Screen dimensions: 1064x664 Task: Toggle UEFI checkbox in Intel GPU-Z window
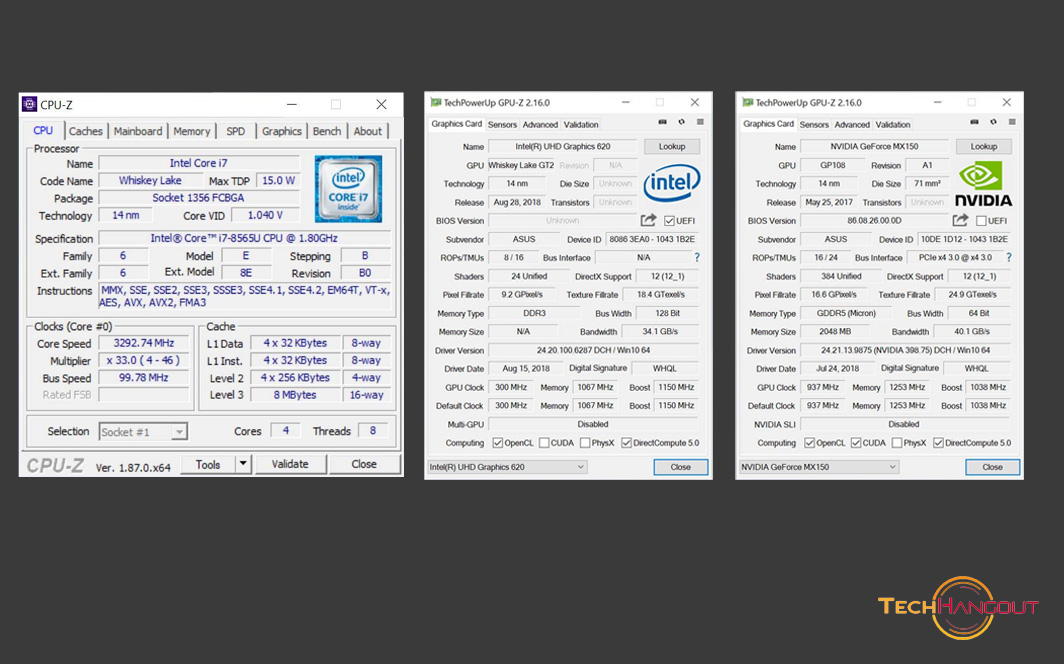[669, 220]
